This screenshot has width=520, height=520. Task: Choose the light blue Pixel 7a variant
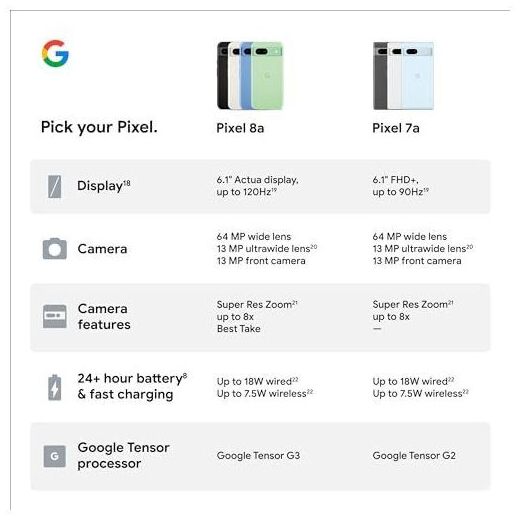[x=418, y=76]
